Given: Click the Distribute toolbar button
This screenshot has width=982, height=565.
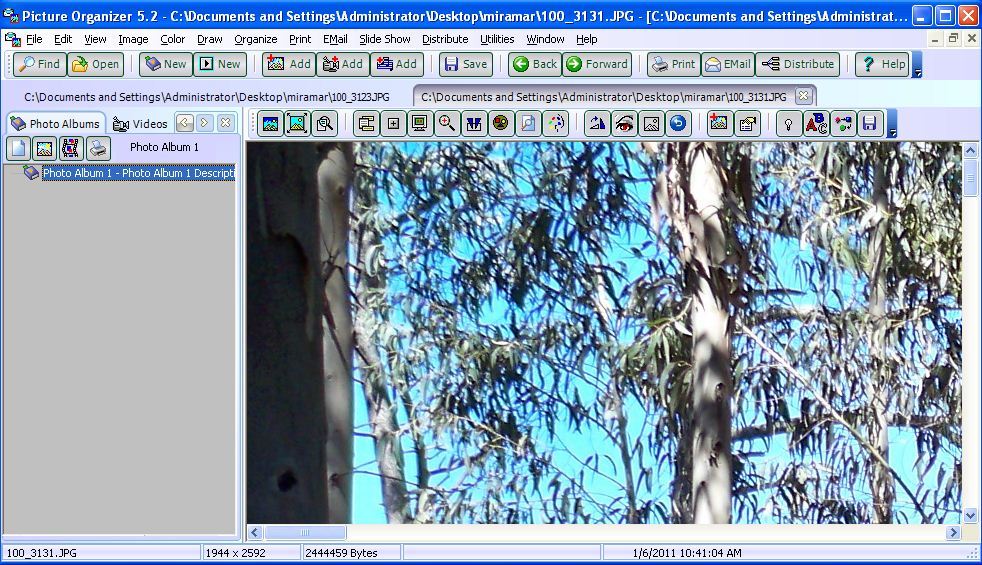Looking at the screenshot, I should tap(797, 64).
